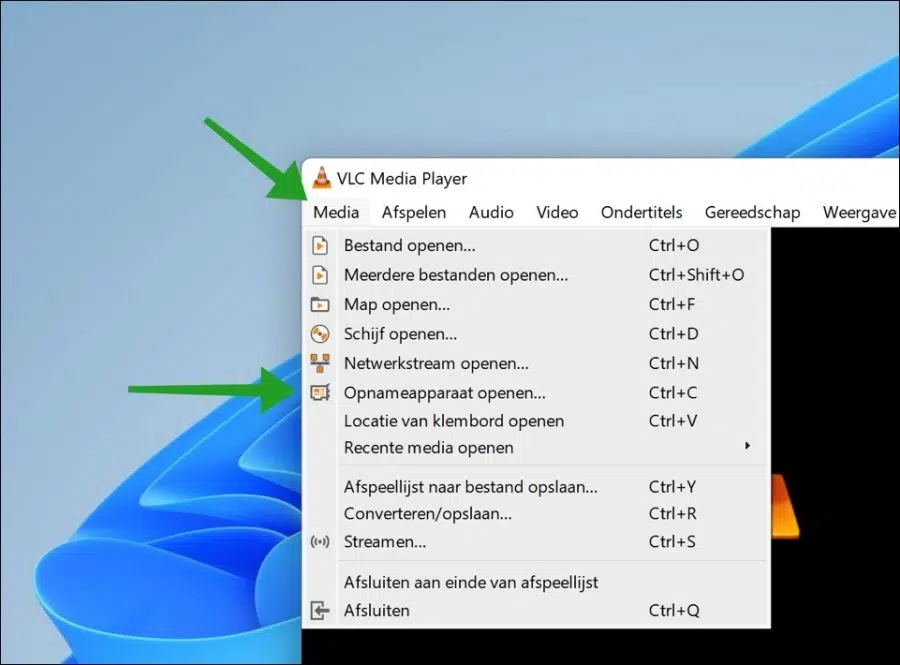Open the Weergave menu
The image size is (900, 665).
tap(859, 212)
